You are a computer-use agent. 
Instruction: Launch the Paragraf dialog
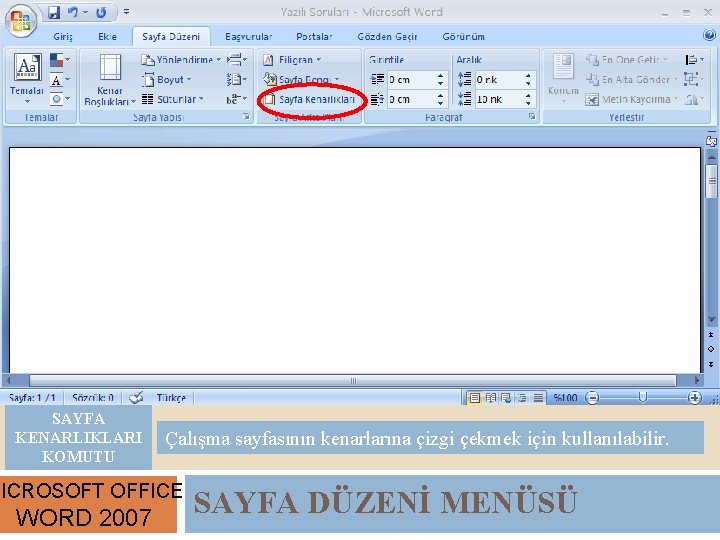tap(532, 117)
